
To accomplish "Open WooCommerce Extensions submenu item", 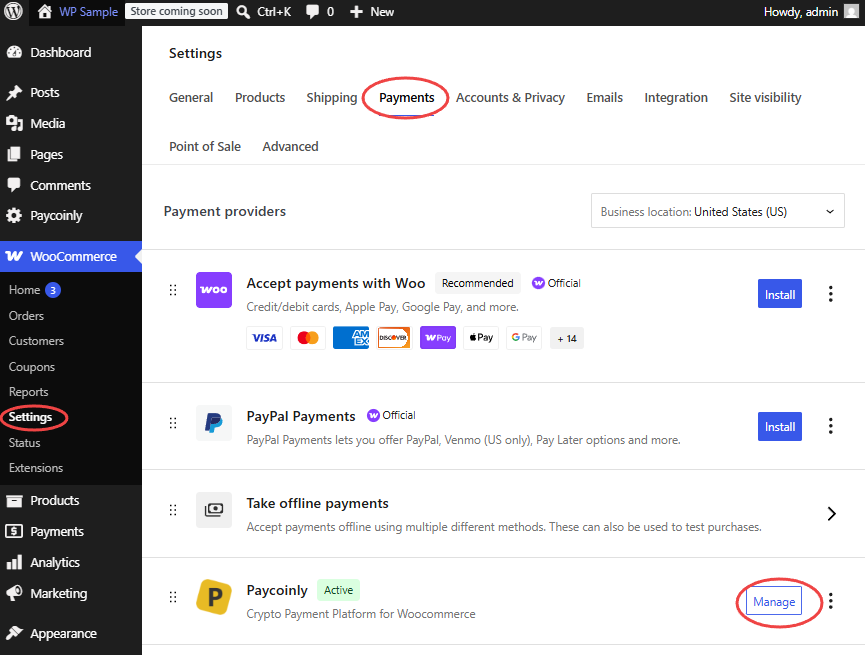I will click(x=36, y=468).
